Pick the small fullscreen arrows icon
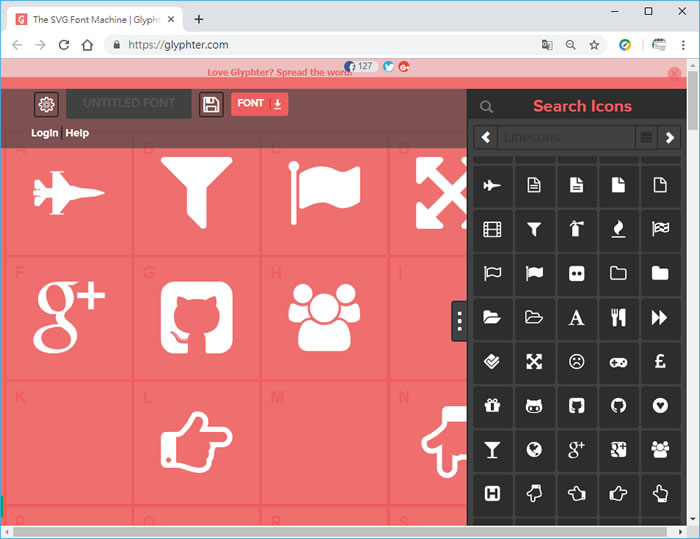Screen dimensions: 700x539 (x=534, y=362)
